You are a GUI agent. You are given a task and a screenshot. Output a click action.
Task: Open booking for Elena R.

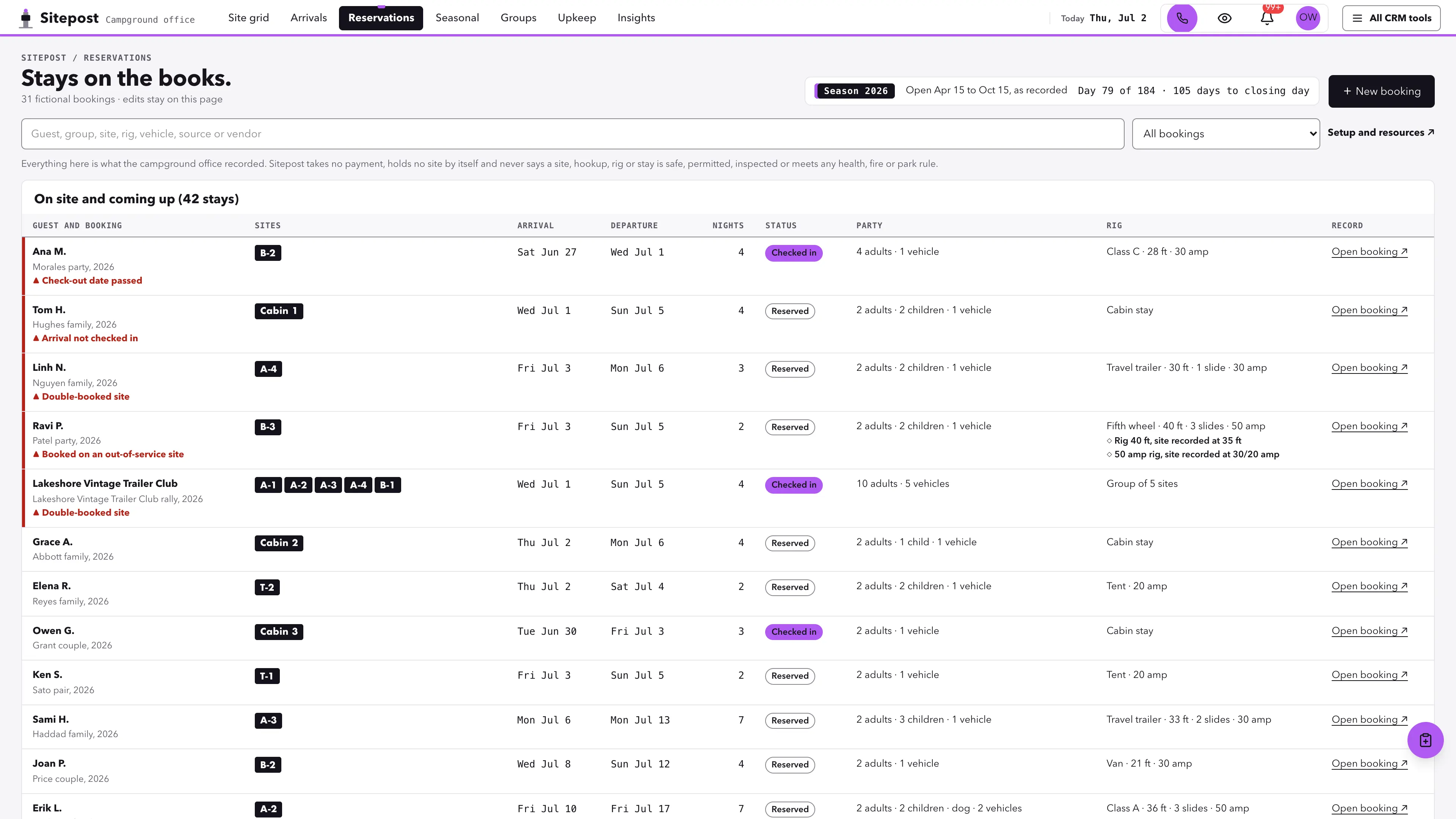click(x=1369, y=586)
